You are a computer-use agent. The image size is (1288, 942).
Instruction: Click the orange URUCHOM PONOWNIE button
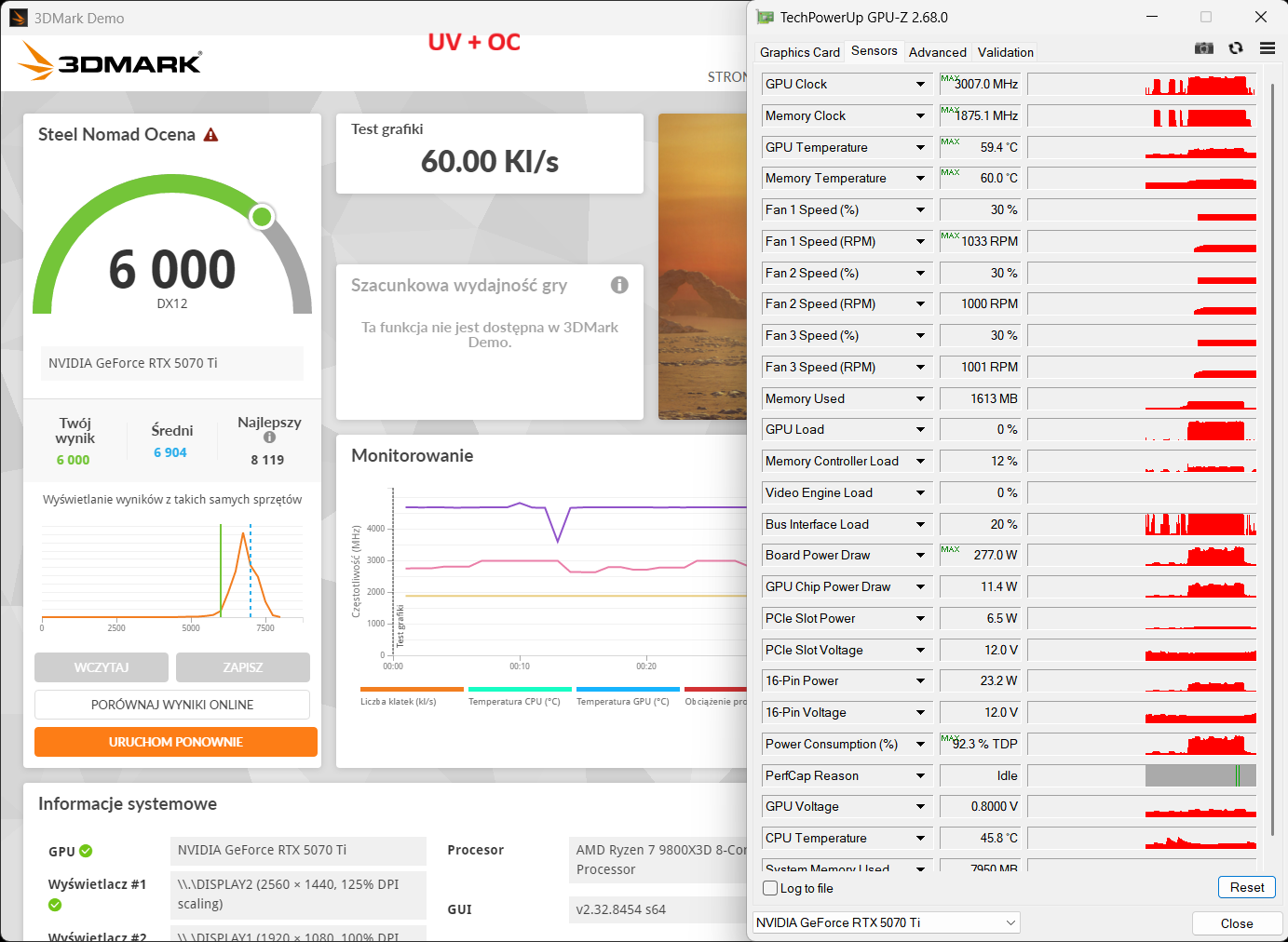pos(176,742)
